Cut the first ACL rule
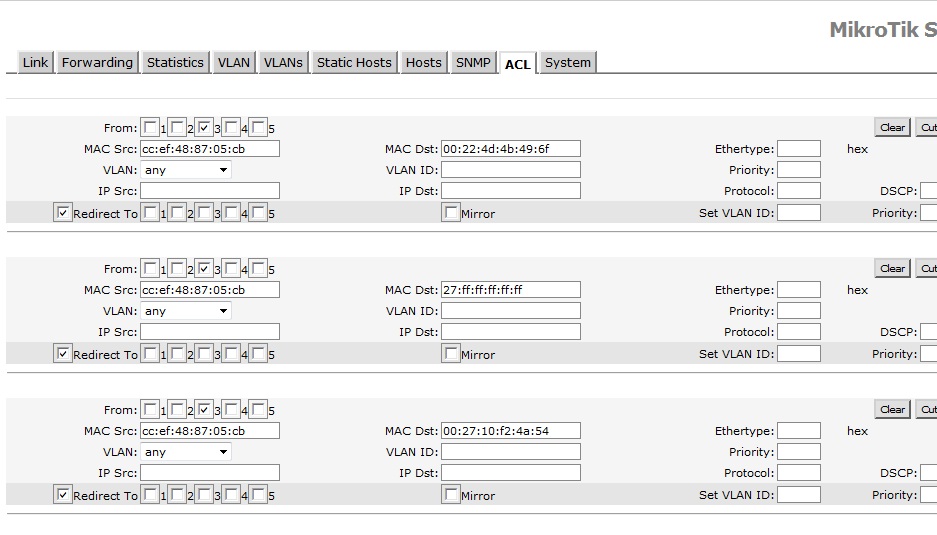Screen dimensions: 937x535 927,127
